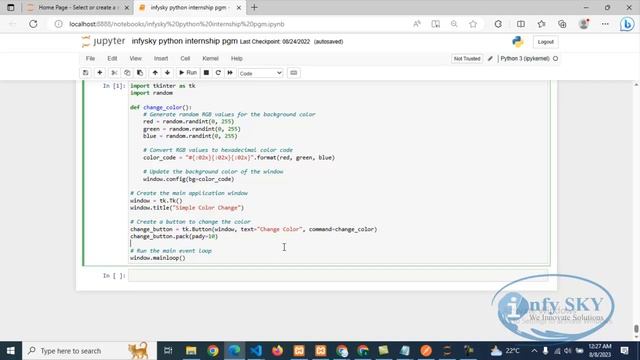
Task: Click the Not Trusted button
Action: pos(467,58)
